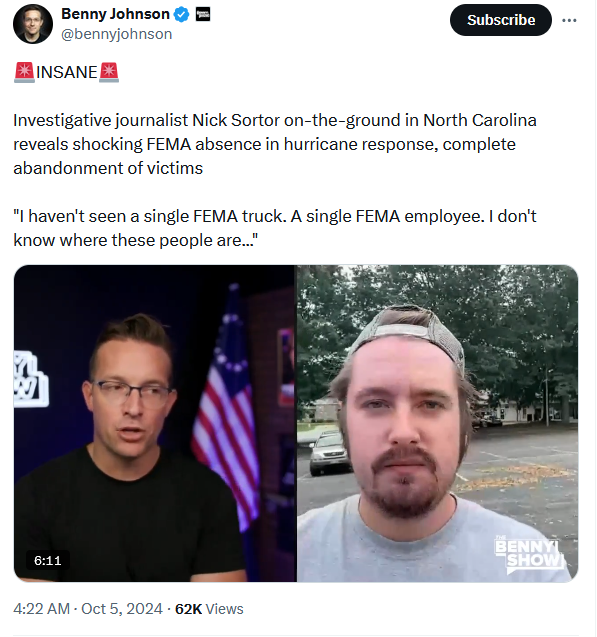Open the three-dot more options menu
597x637 pixels.
click(569, 20)
